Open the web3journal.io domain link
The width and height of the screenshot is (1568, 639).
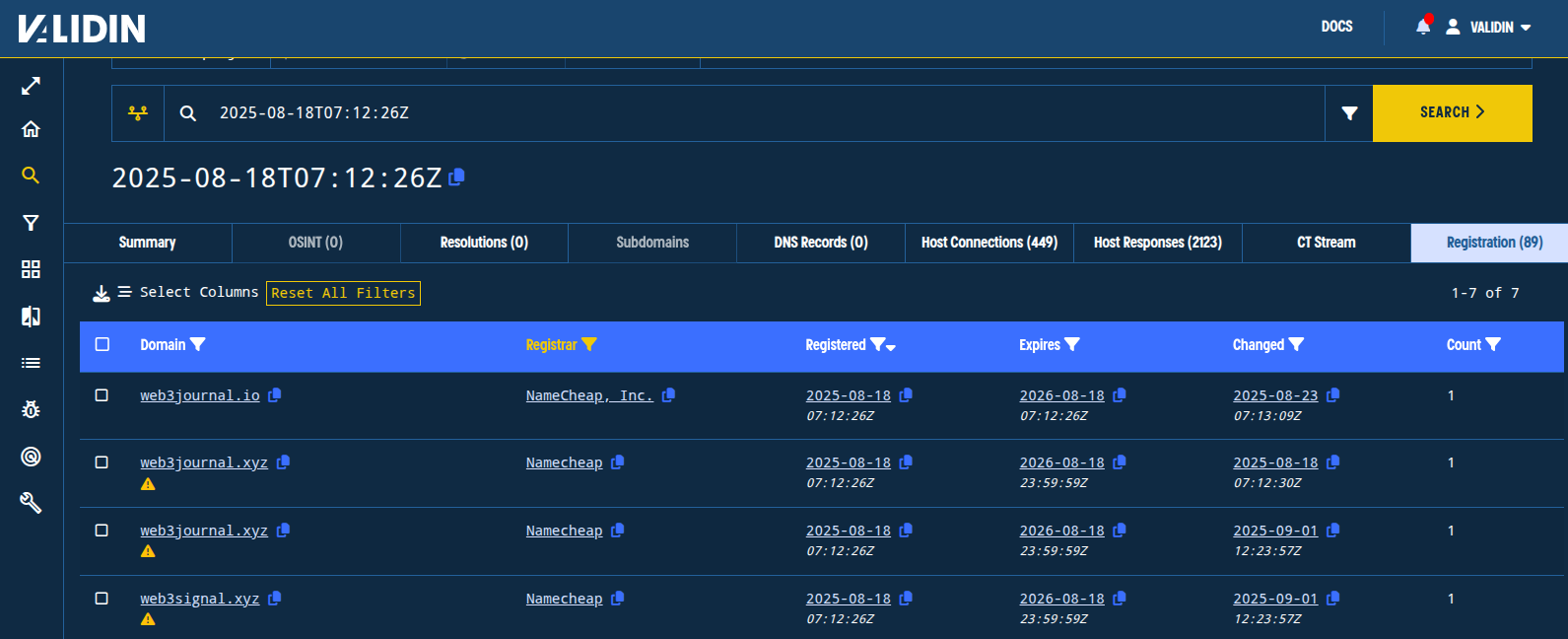click(200, 395)
